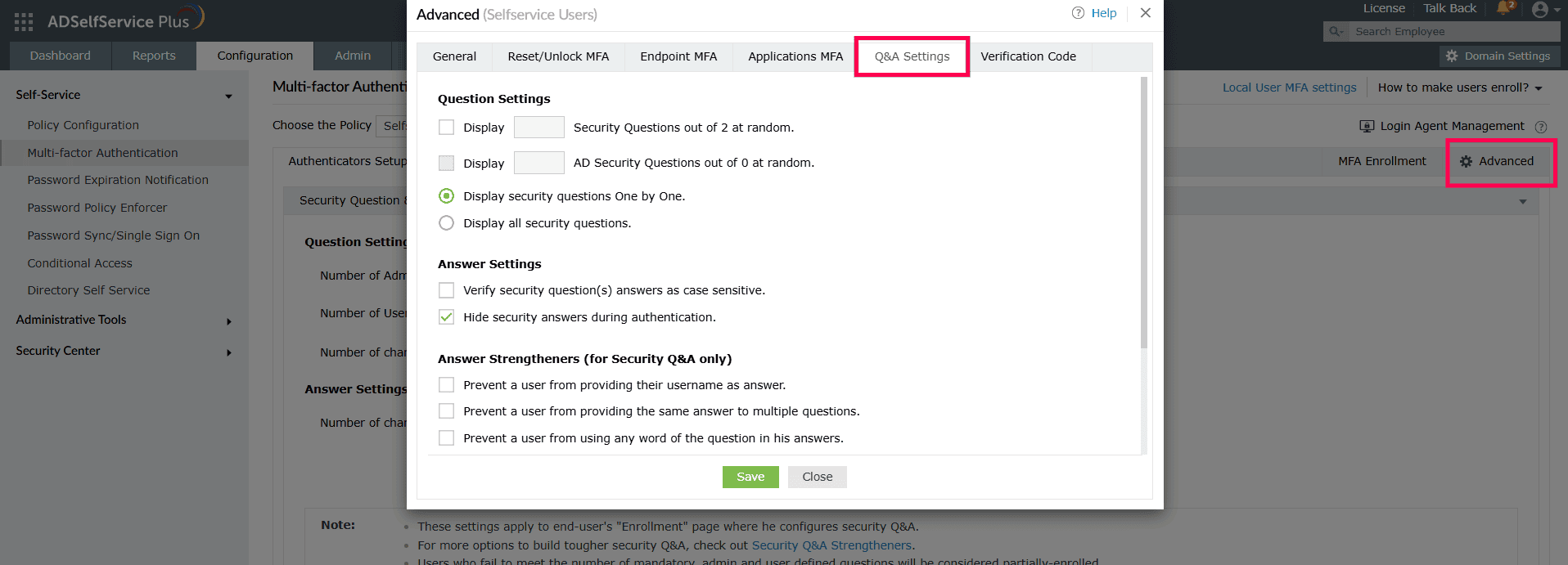Click the Security Questions count input field
The image size is (1568, 565).
[538, 128]
